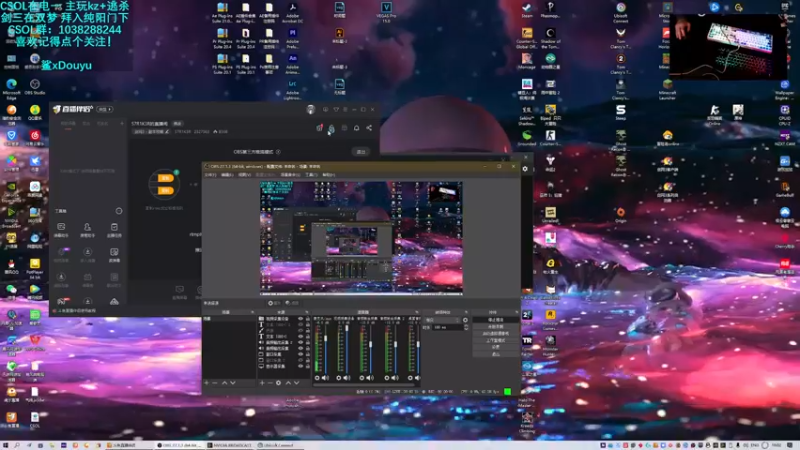800x450 pixels.
Task: Move scene down with down arrow in scenes toolbar
Action: 233,383
